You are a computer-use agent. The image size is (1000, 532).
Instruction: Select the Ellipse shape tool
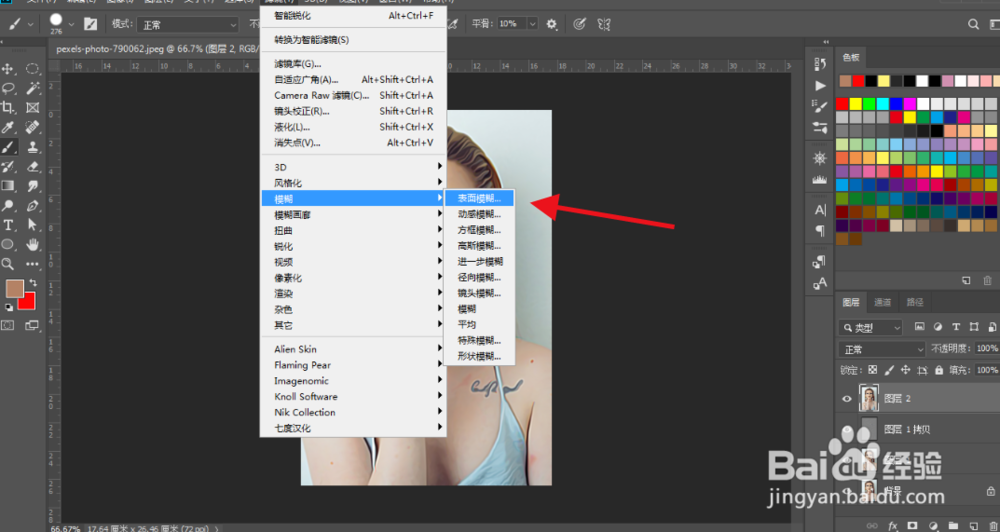8,244
